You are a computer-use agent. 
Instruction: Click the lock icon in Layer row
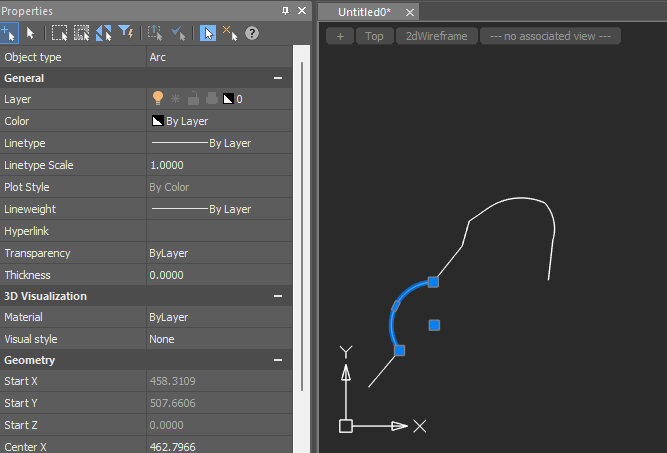(193, 99)
